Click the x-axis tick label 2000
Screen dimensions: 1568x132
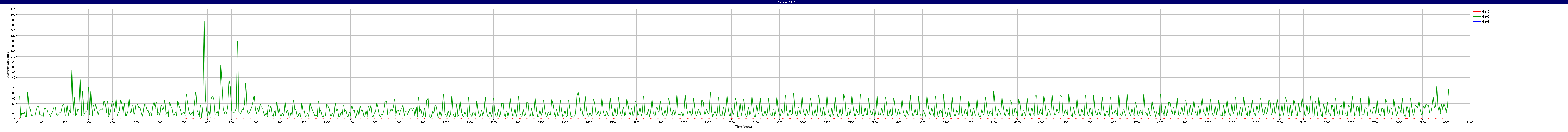[x=493, y=122]
